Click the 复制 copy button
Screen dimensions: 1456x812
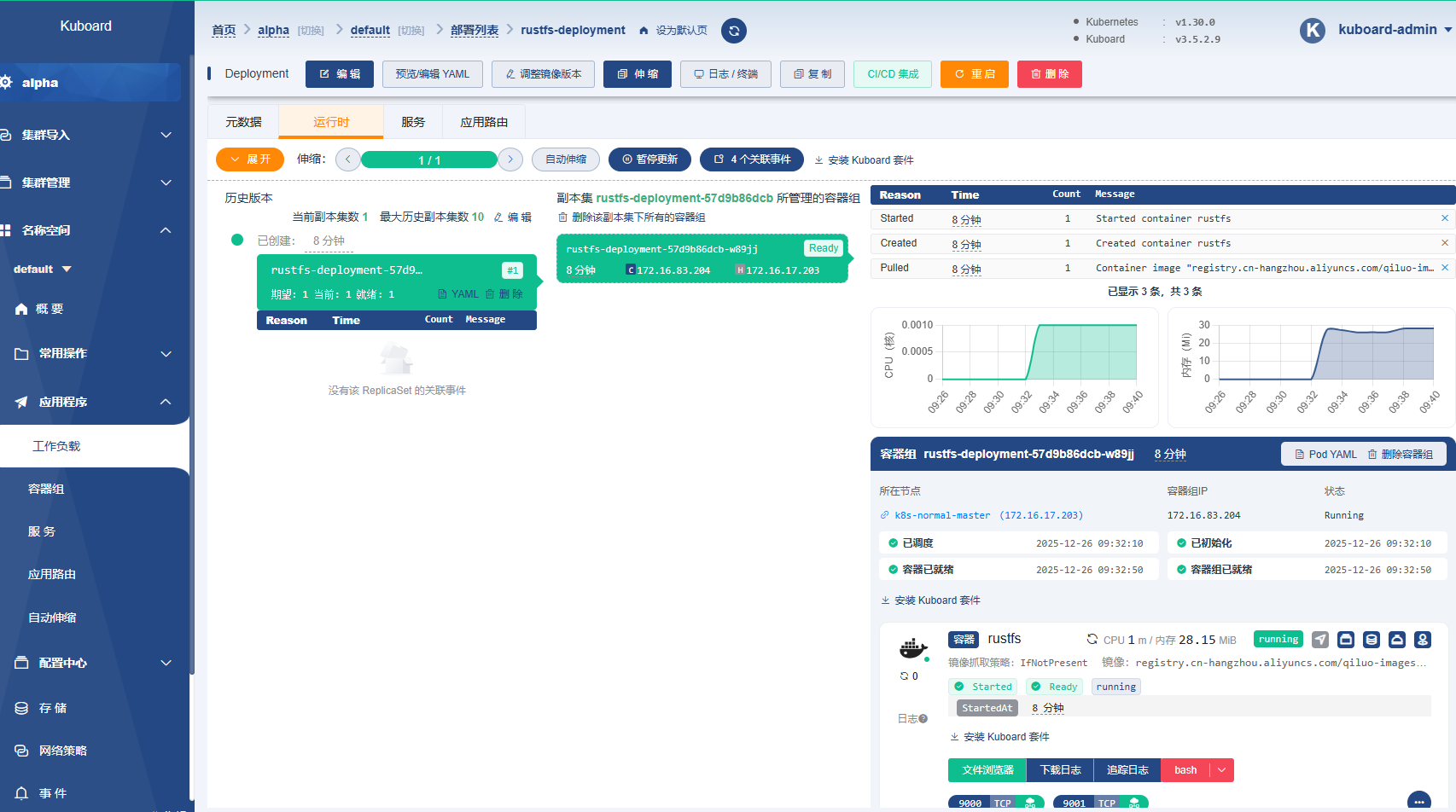pos(812,74)
